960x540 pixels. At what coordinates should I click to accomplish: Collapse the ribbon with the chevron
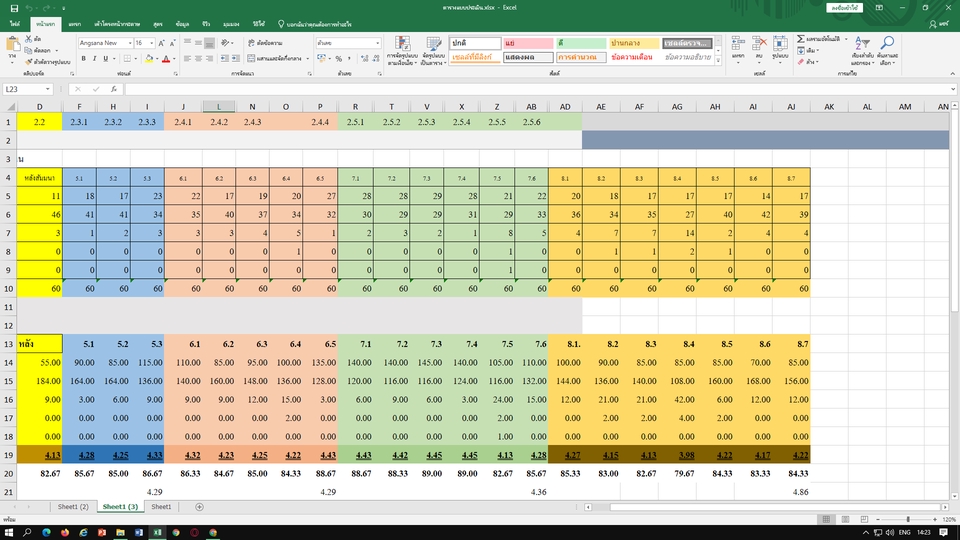pos(952,73)
